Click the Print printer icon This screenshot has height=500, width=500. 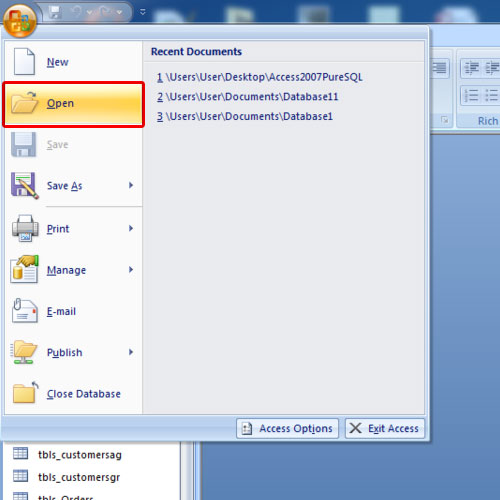tap(25, 229)
